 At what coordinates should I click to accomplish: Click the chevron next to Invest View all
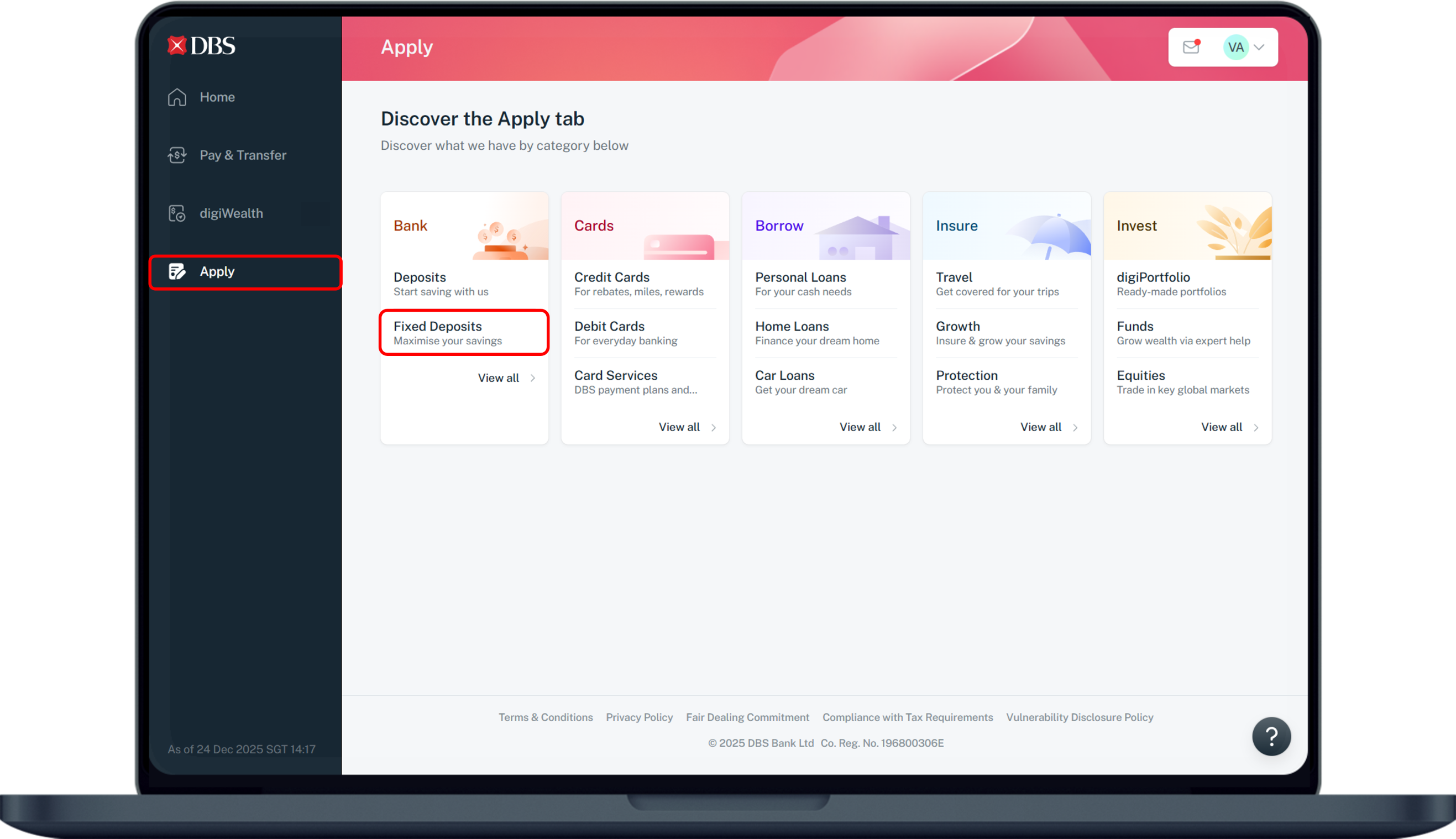click(x=1256, y=428)
